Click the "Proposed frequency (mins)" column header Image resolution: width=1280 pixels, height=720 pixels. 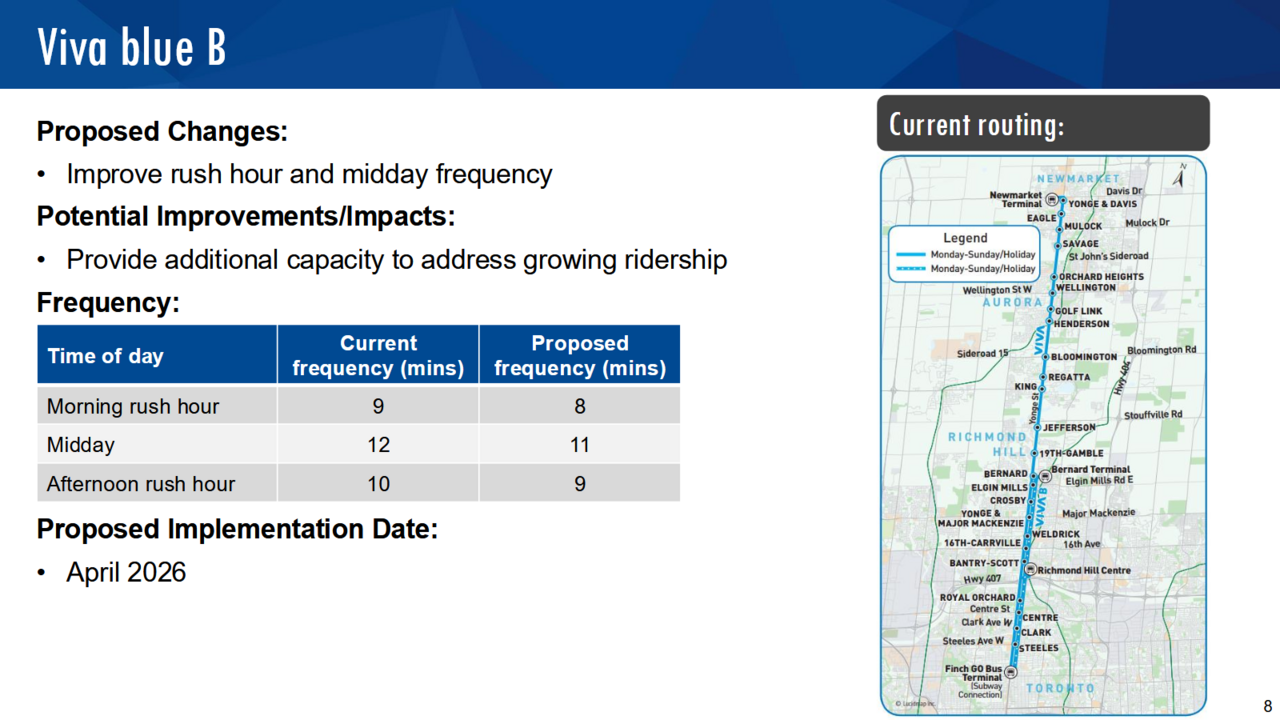(579, 355)
